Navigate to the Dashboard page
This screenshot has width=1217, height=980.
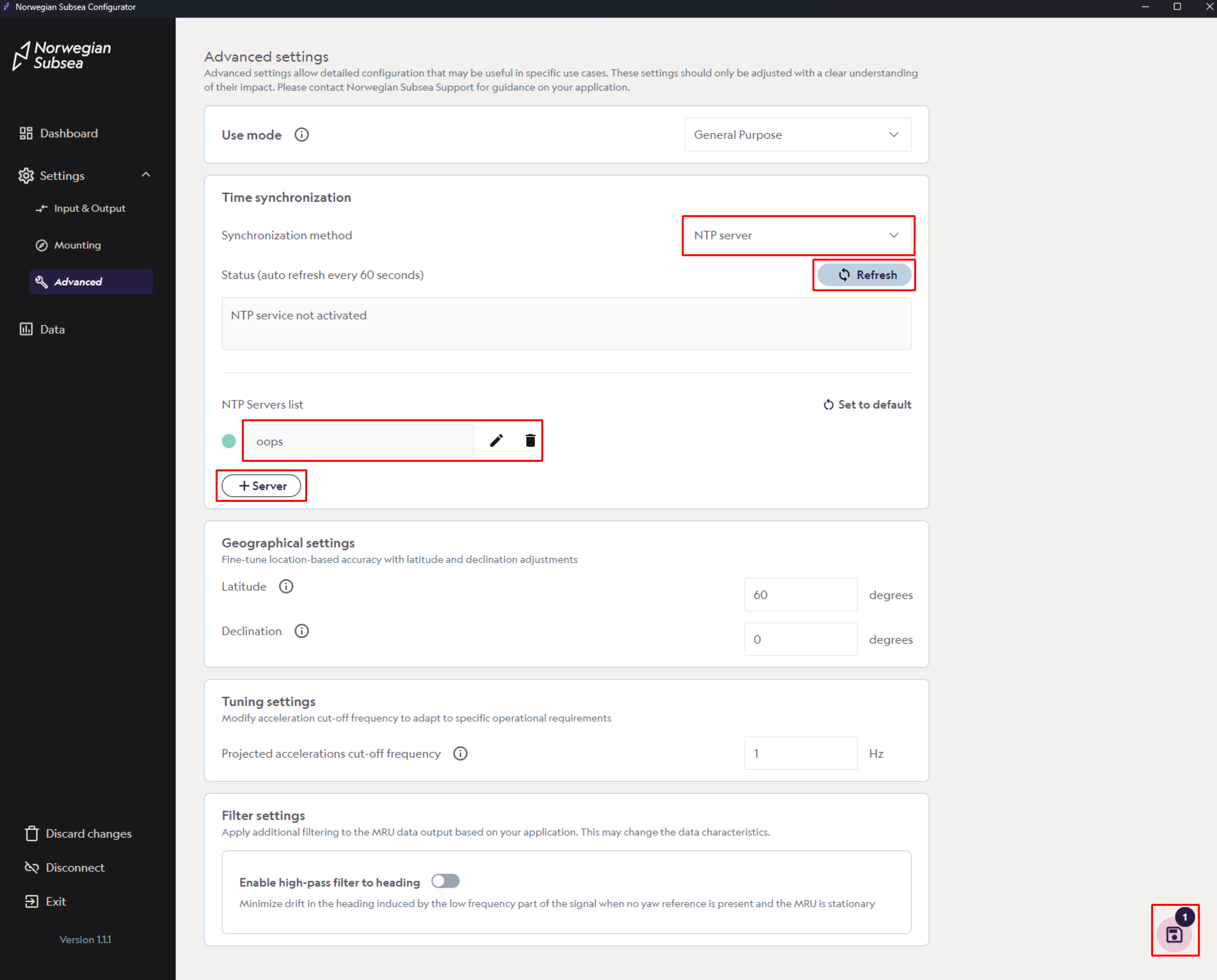click(x=68, y=133)
